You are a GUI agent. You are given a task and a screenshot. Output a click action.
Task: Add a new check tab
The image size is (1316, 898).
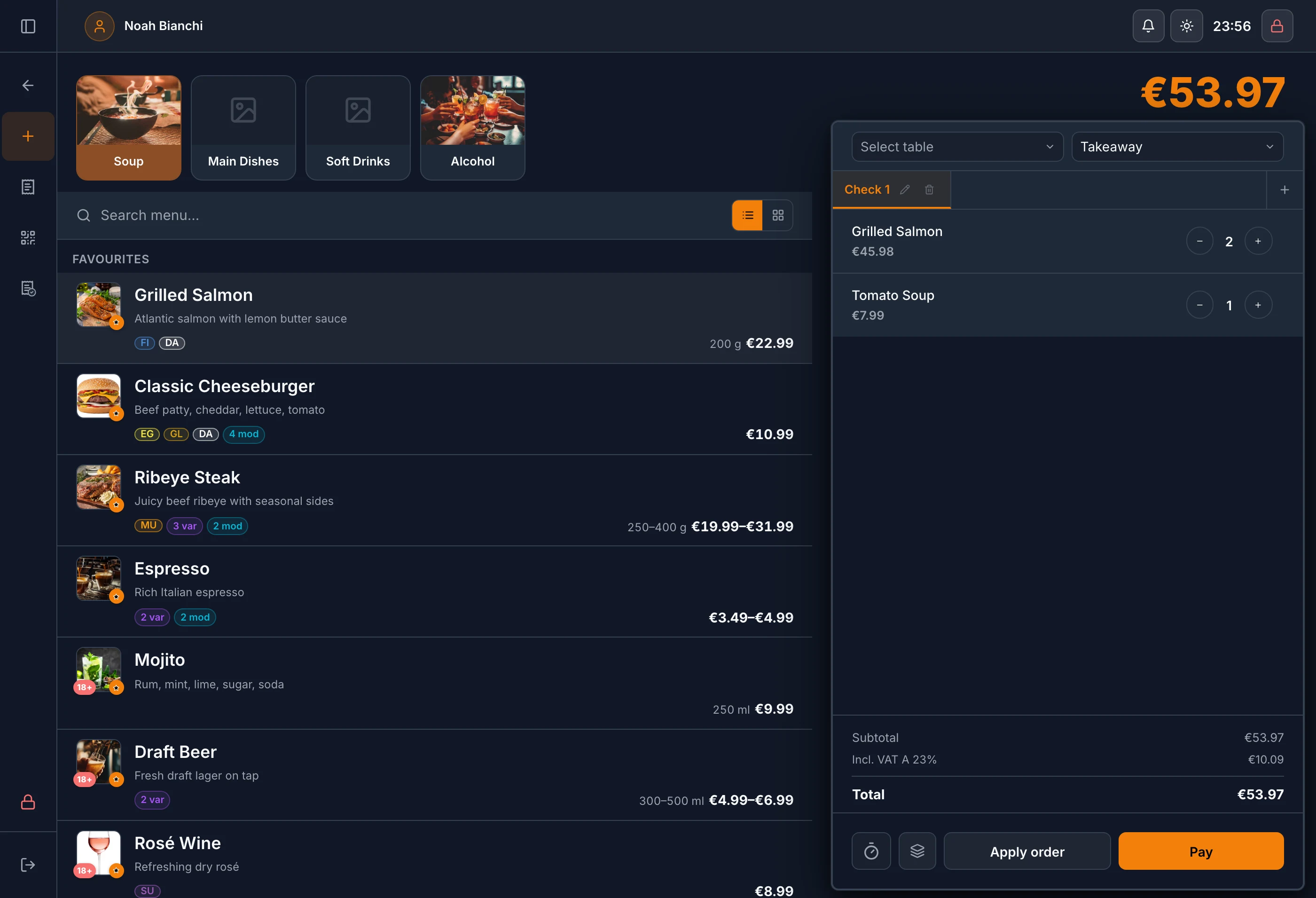(x=1285, y=190)
